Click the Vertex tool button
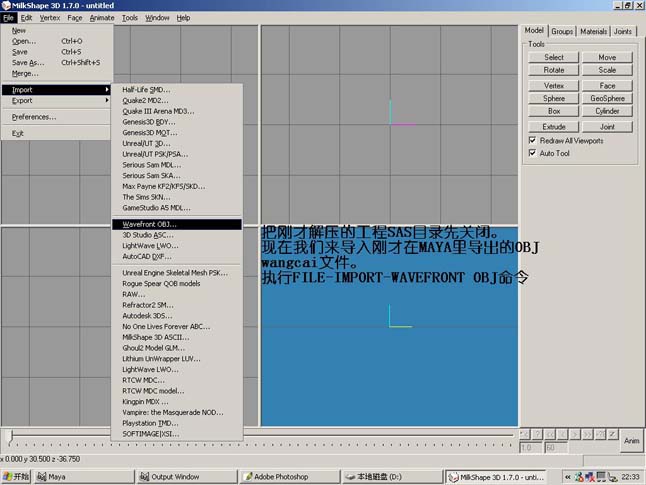Viewport: 646px width, 485px height. 554,86
